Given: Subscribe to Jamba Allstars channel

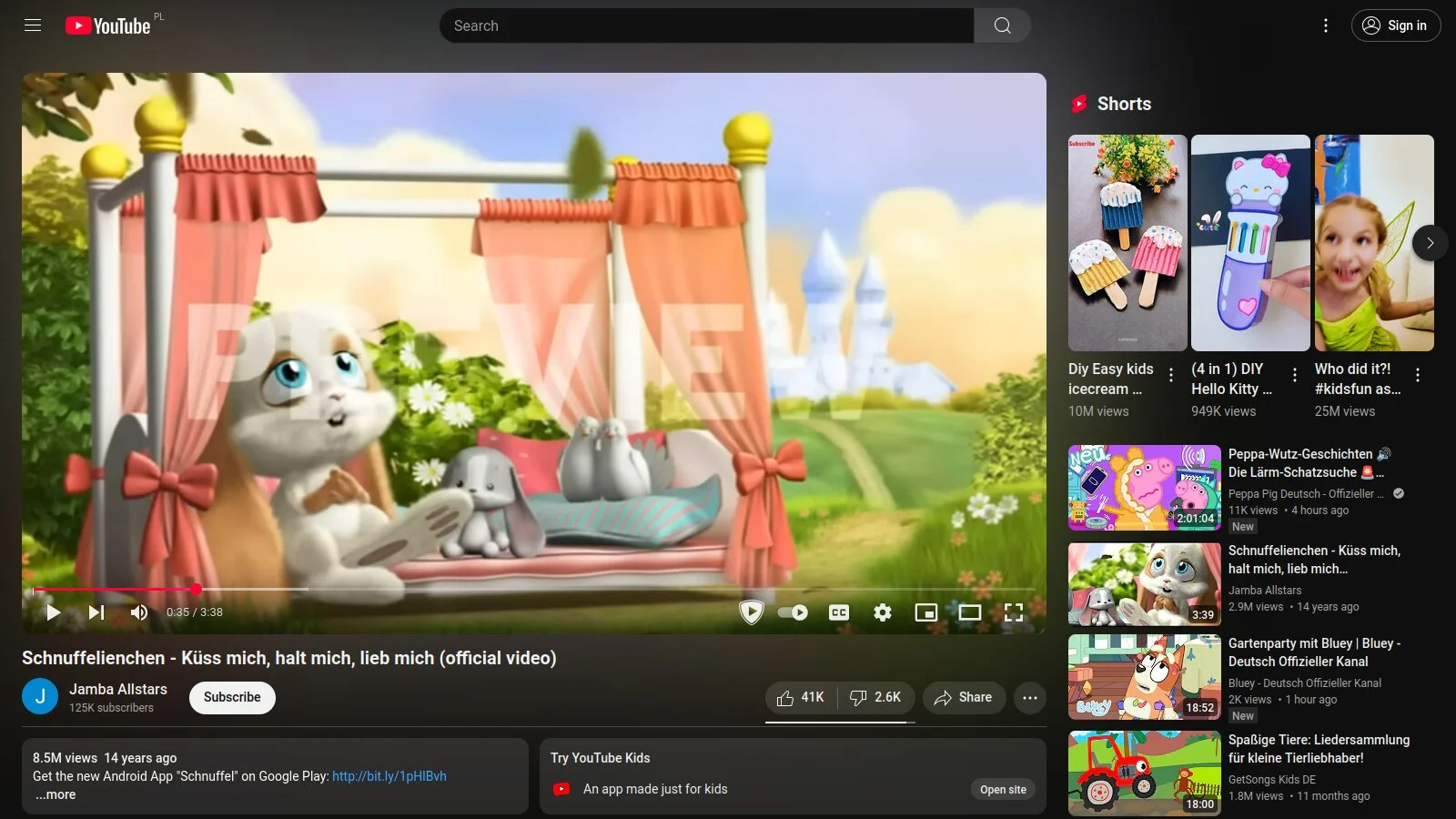Looking at the screenshot, I should pyautogui.click(x=232, y=697).
